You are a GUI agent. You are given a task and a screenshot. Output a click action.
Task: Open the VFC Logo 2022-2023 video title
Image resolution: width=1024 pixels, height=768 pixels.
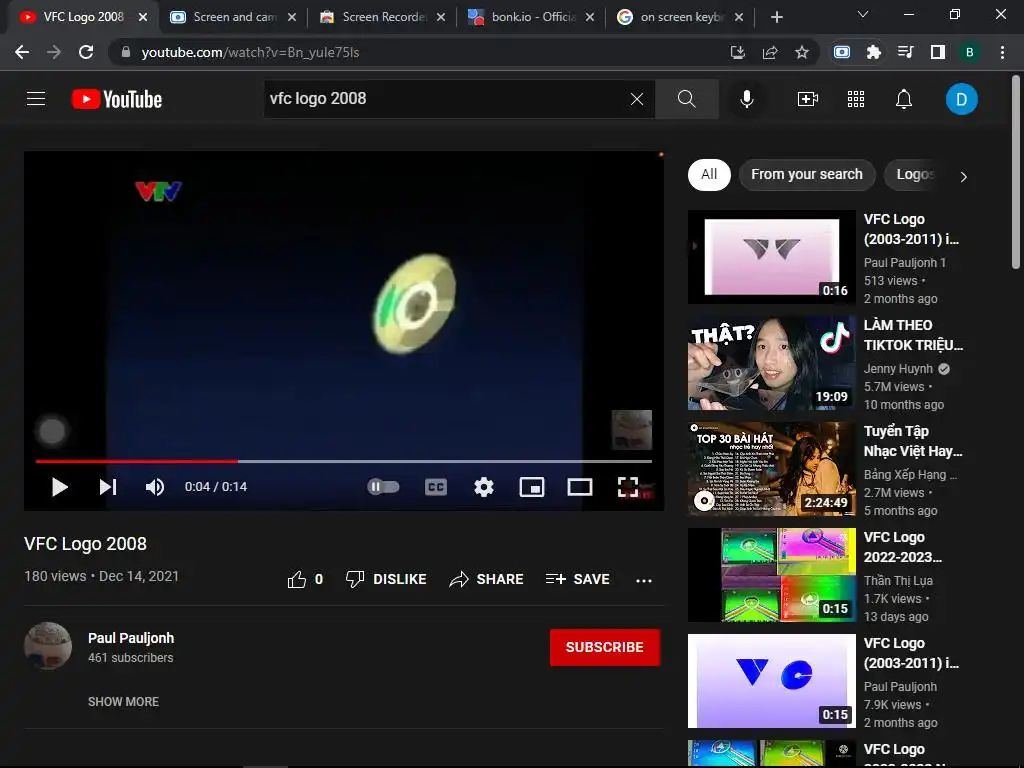903,547
